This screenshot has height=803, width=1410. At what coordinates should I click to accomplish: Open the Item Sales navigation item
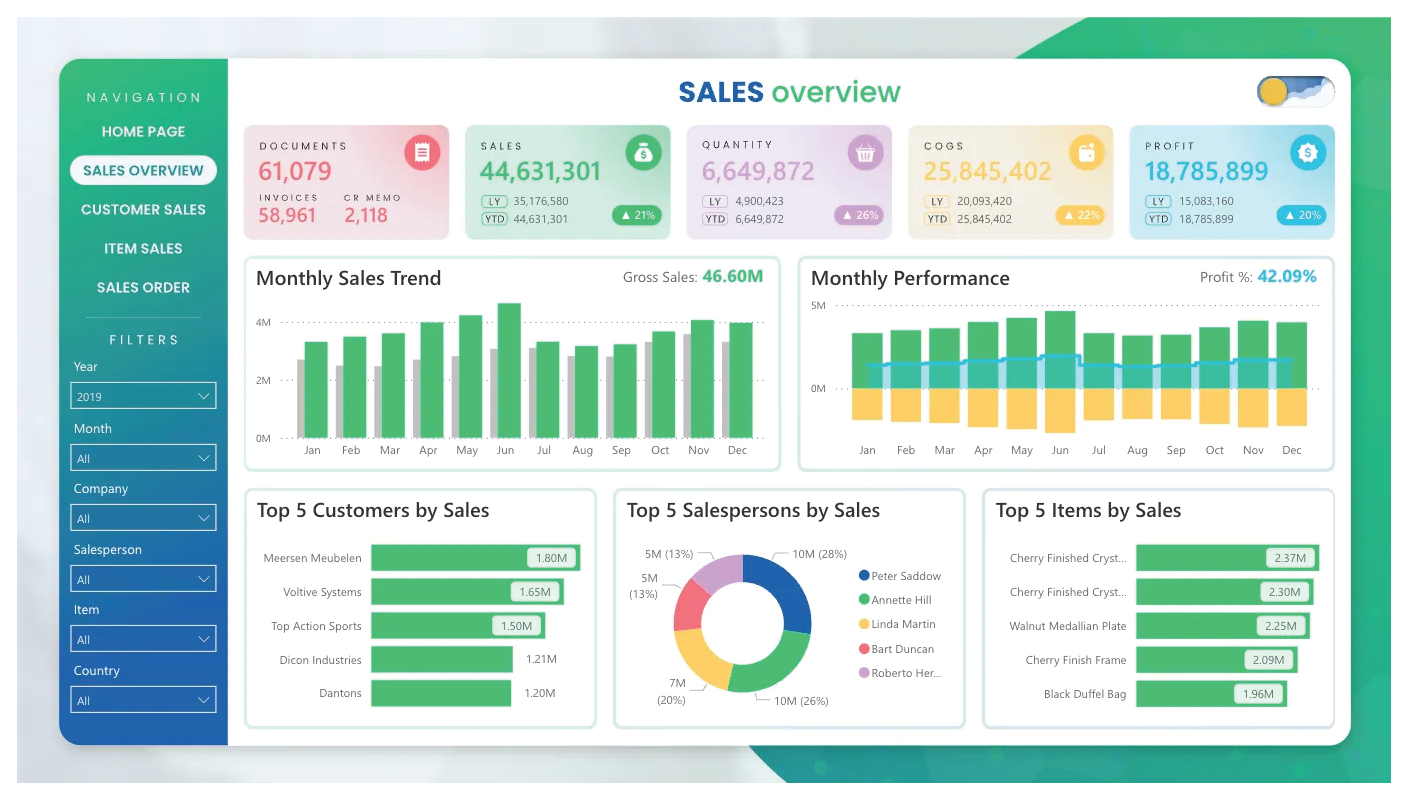[x=143, y=248]
